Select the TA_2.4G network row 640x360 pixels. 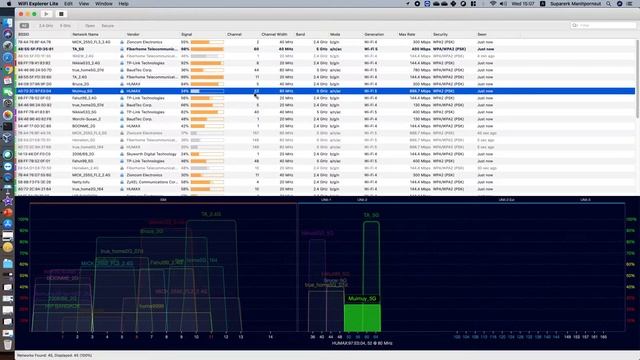[325, 77]
